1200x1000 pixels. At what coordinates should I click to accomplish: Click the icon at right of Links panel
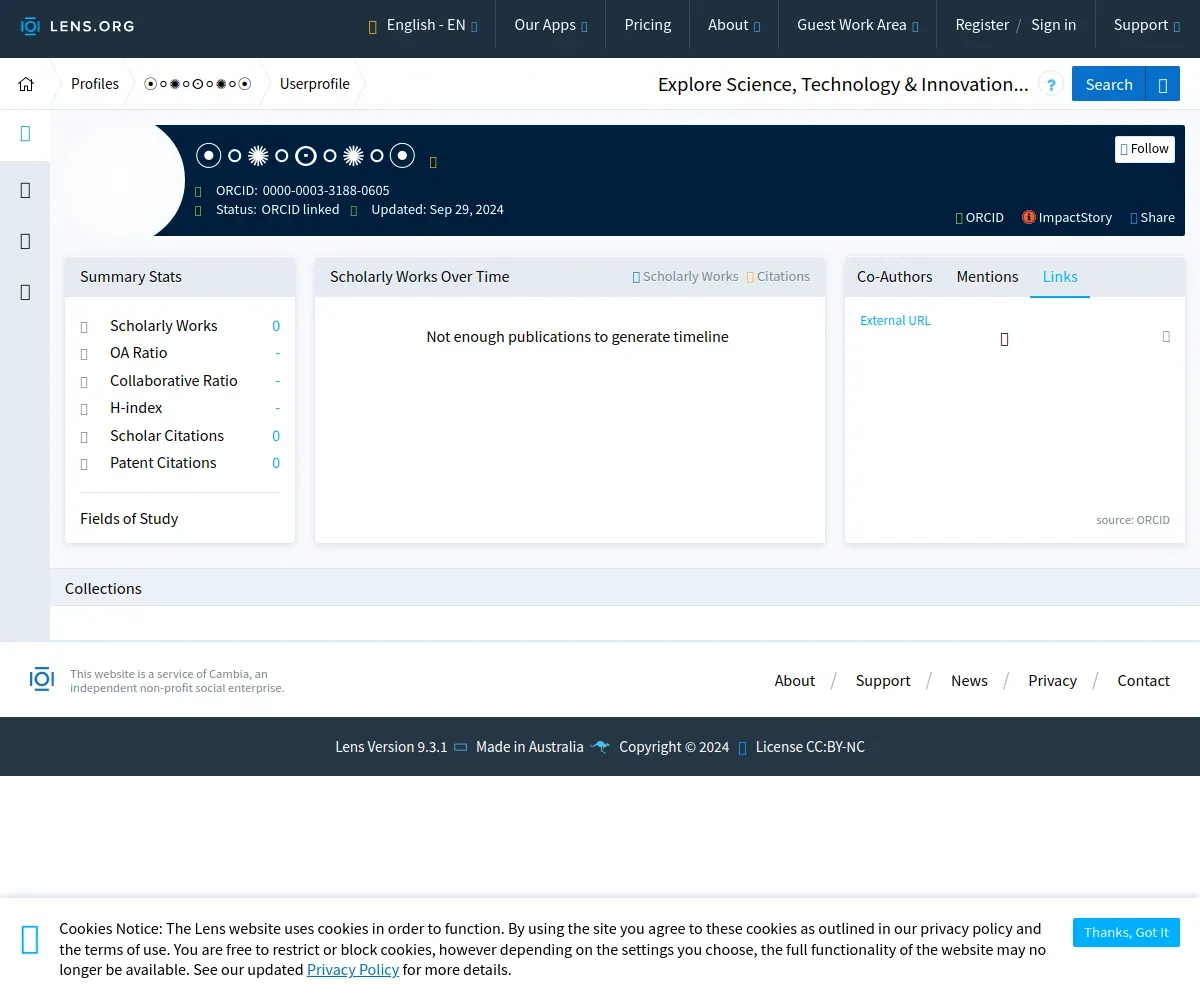click(1166, 337)
